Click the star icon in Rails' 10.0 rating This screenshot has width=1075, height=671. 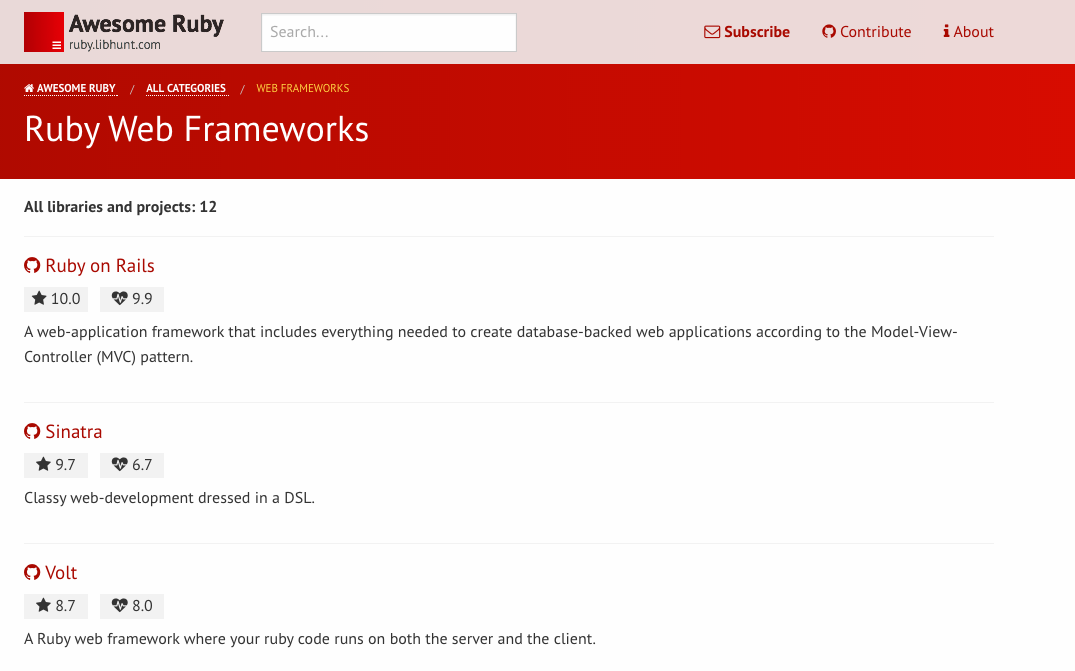coord(39,298)
